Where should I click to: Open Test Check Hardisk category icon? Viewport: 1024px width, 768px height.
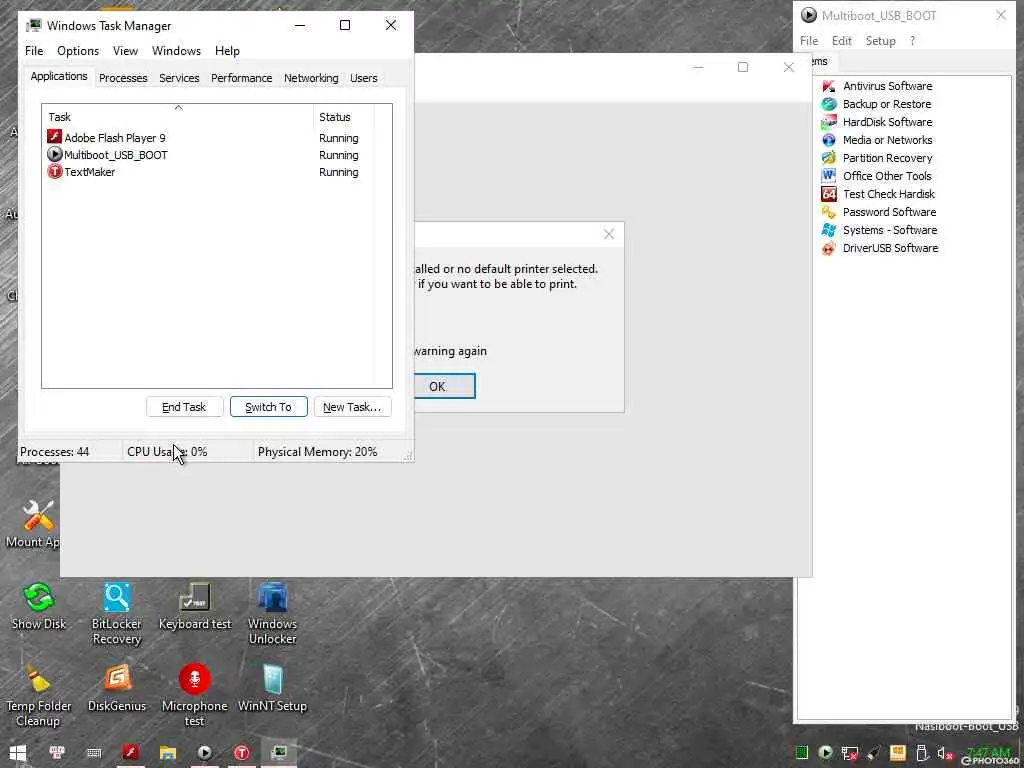click(x=829, y=194)
